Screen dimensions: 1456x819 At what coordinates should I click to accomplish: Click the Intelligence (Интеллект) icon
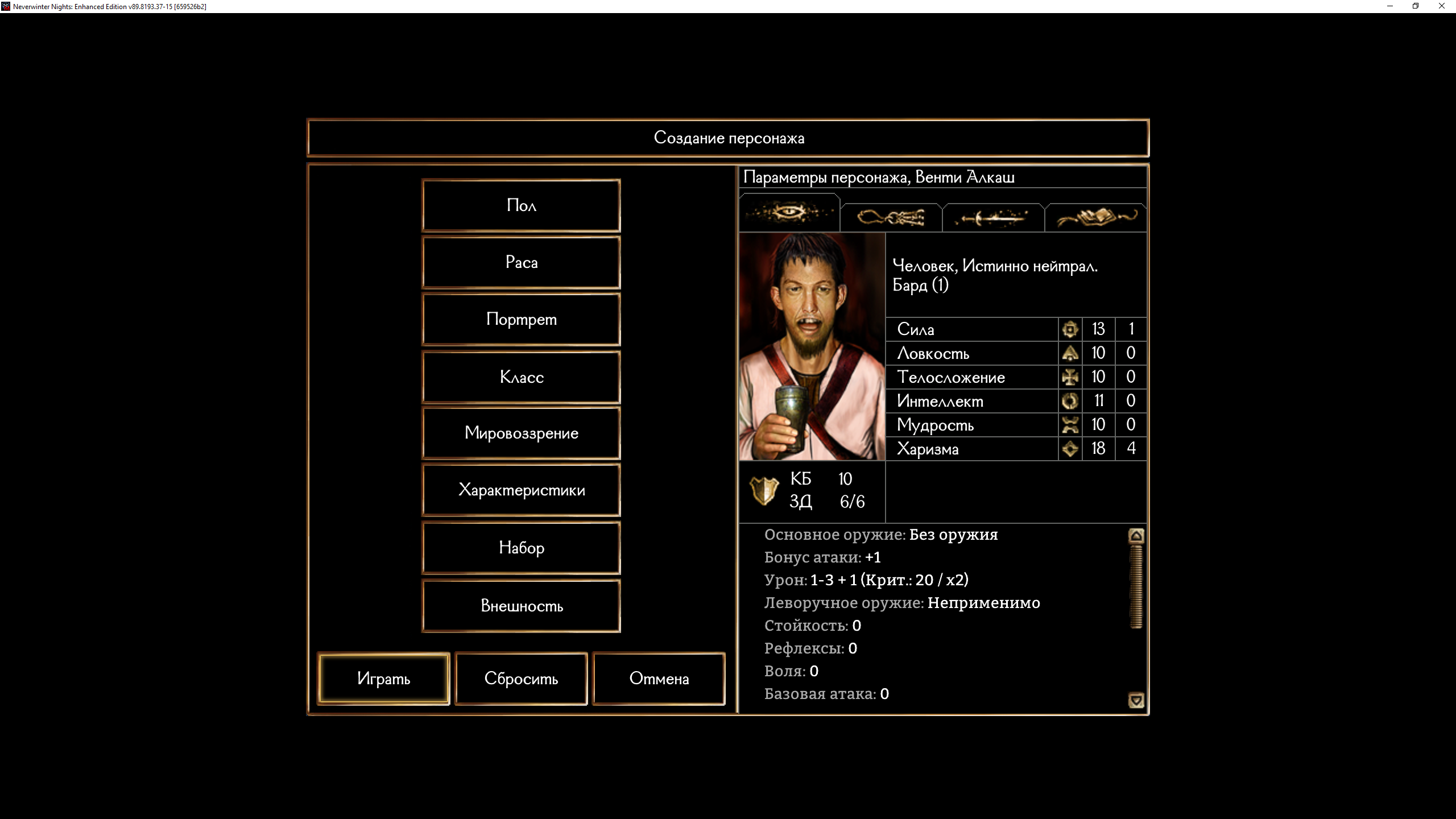pos(1070,401)
